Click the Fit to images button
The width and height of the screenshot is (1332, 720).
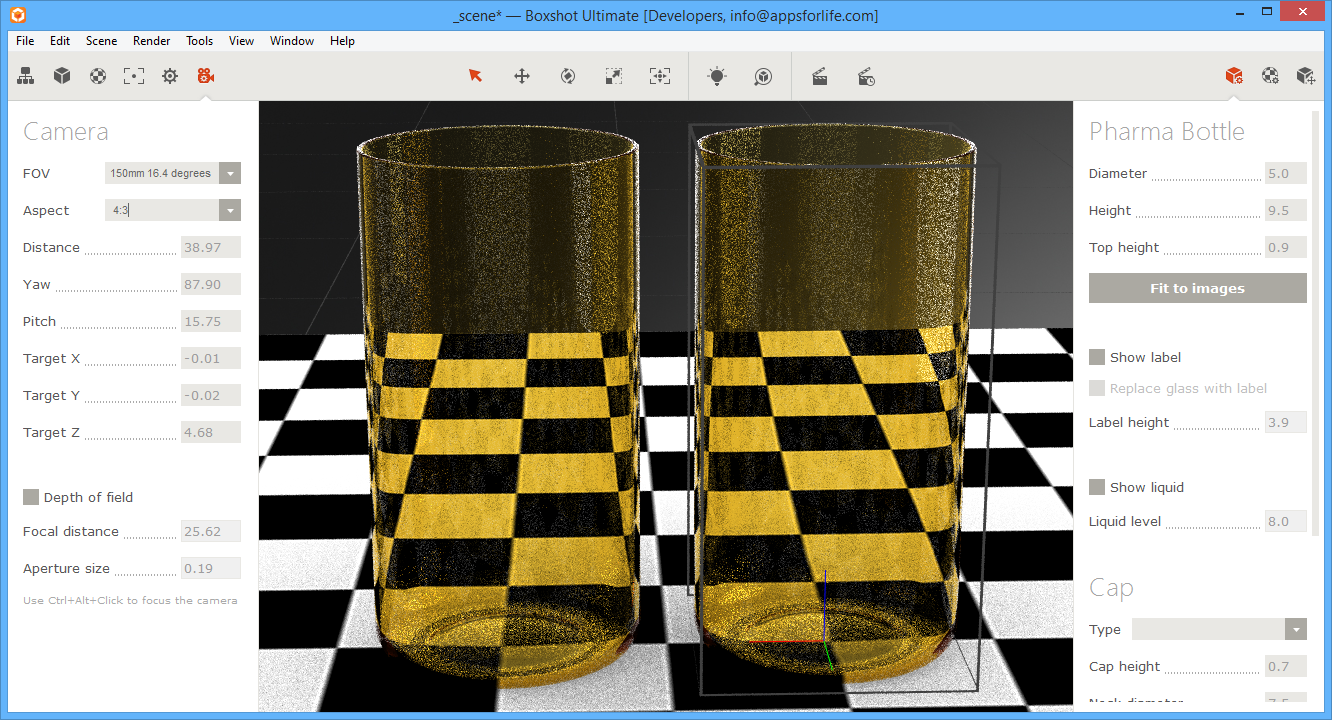(1198, 288)
